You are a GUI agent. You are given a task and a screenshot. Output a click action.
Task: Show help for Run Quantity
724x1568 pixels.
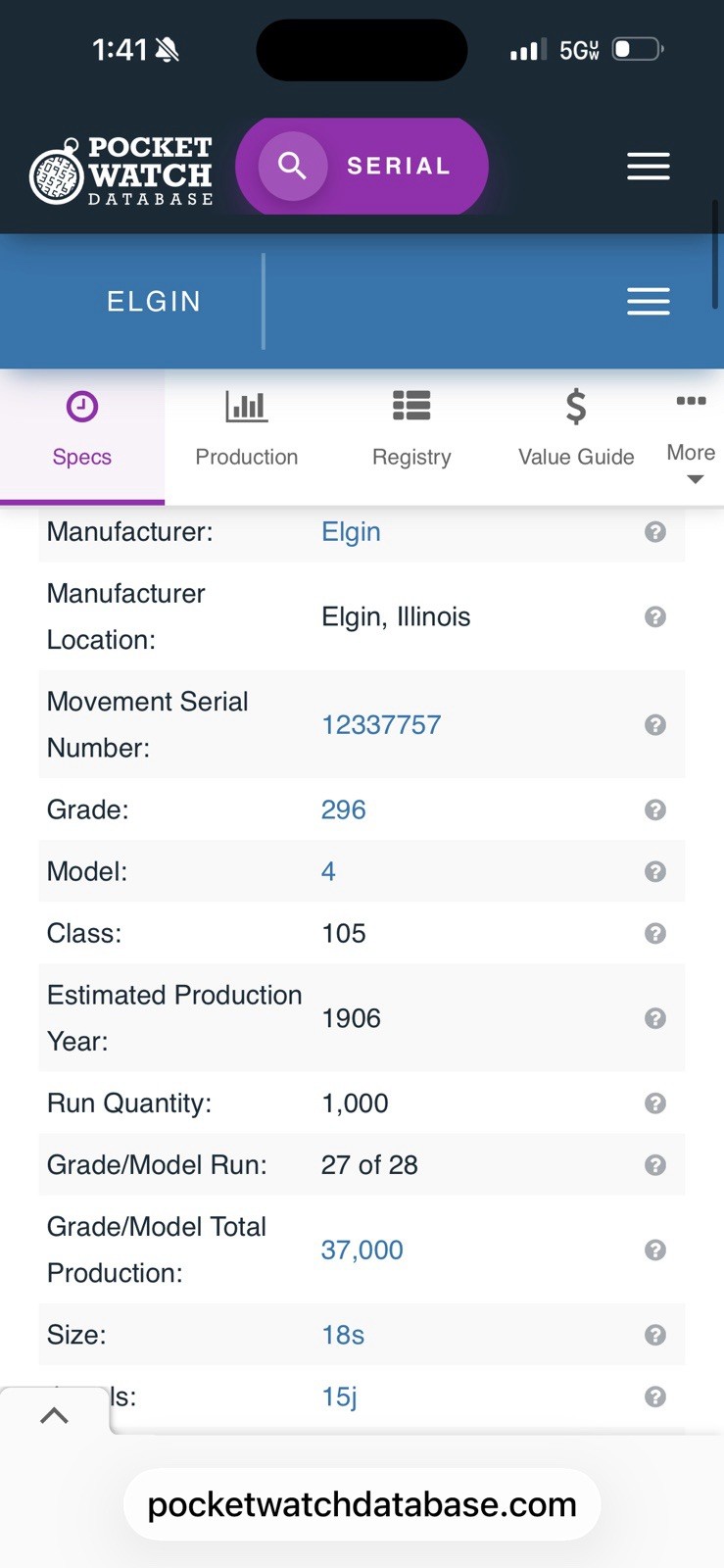coord(655,1103)
